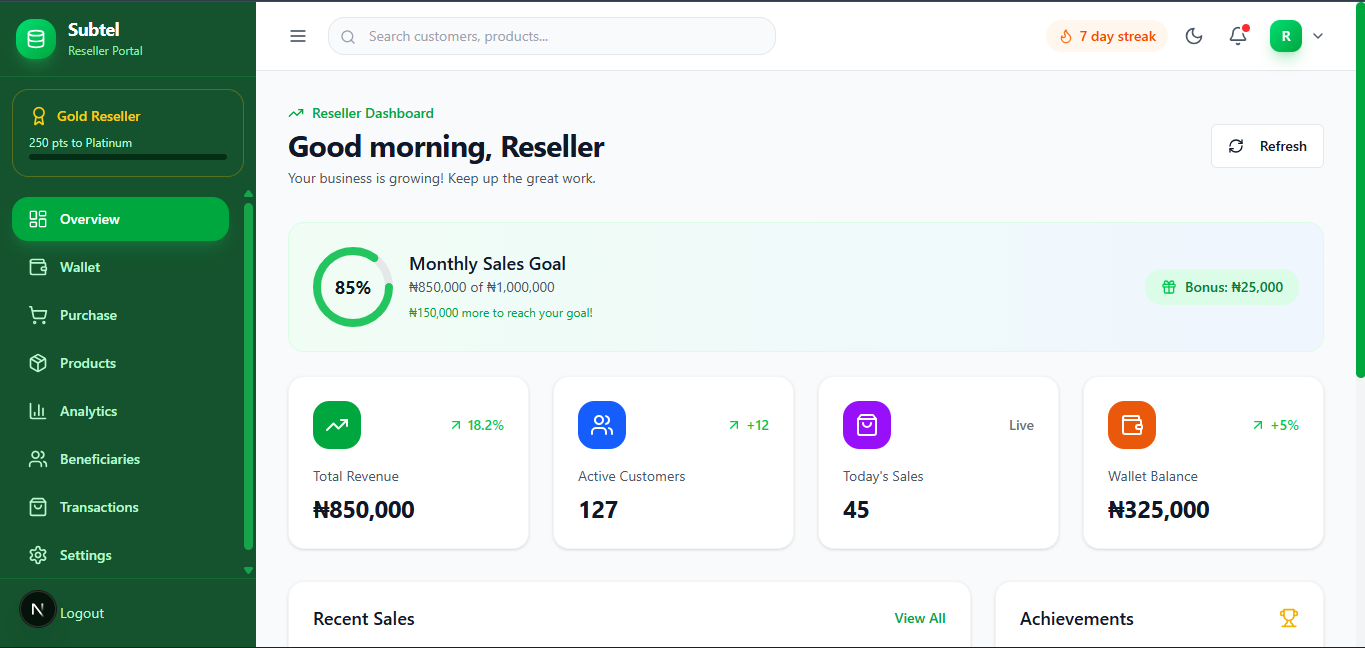Click Logout in sidebar
1365x648 pixels.
pos(82,613)
